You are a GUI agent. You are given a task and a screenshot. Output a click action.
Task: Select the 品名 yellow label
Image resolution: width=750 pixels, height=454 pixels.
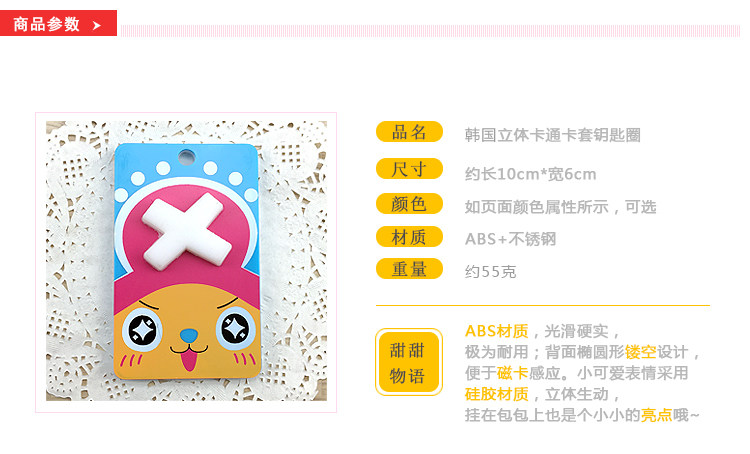[x=409, y=132]
